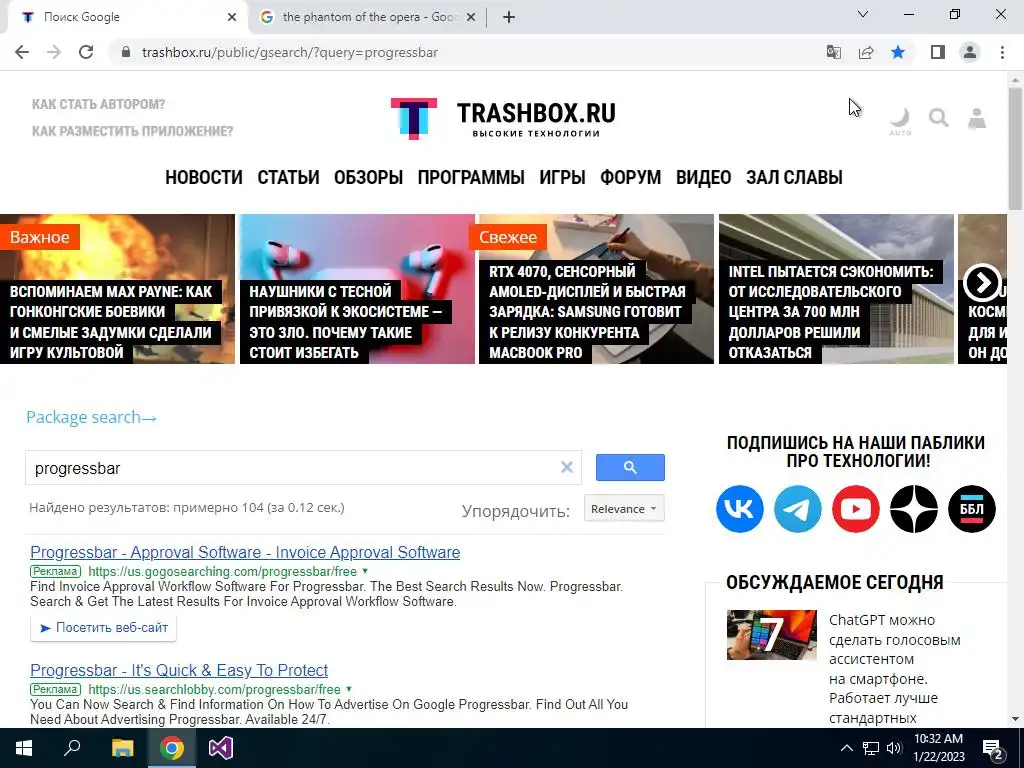Open the Relevance sort dropdown
1024x768 pixels.
point(624,509)
